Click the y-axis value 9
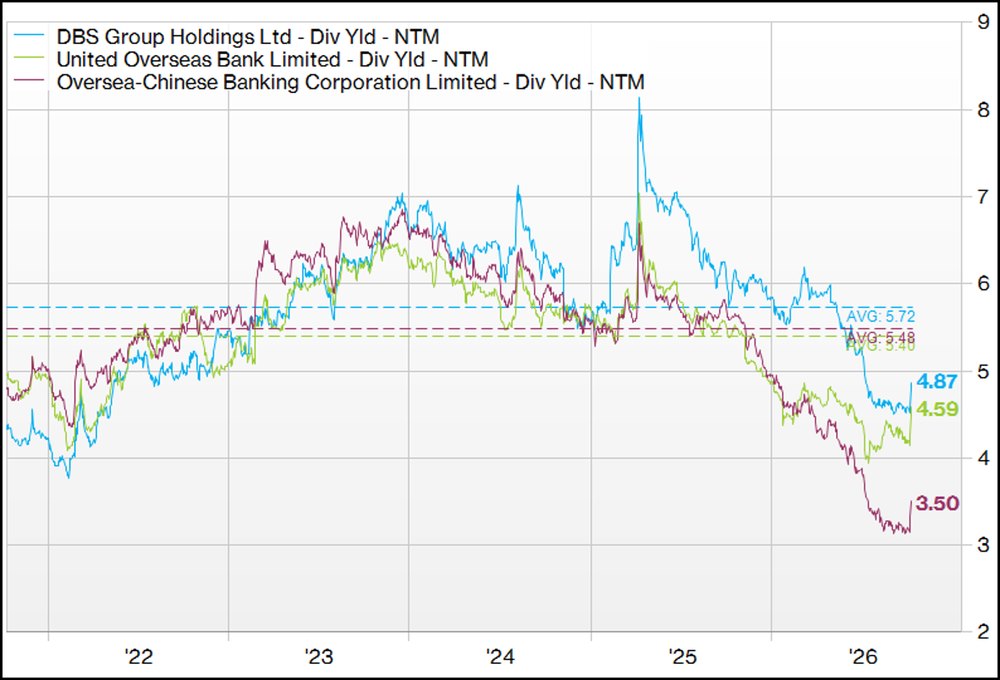The width and height of the screenshot is (1000, 680). pos(983,22)
